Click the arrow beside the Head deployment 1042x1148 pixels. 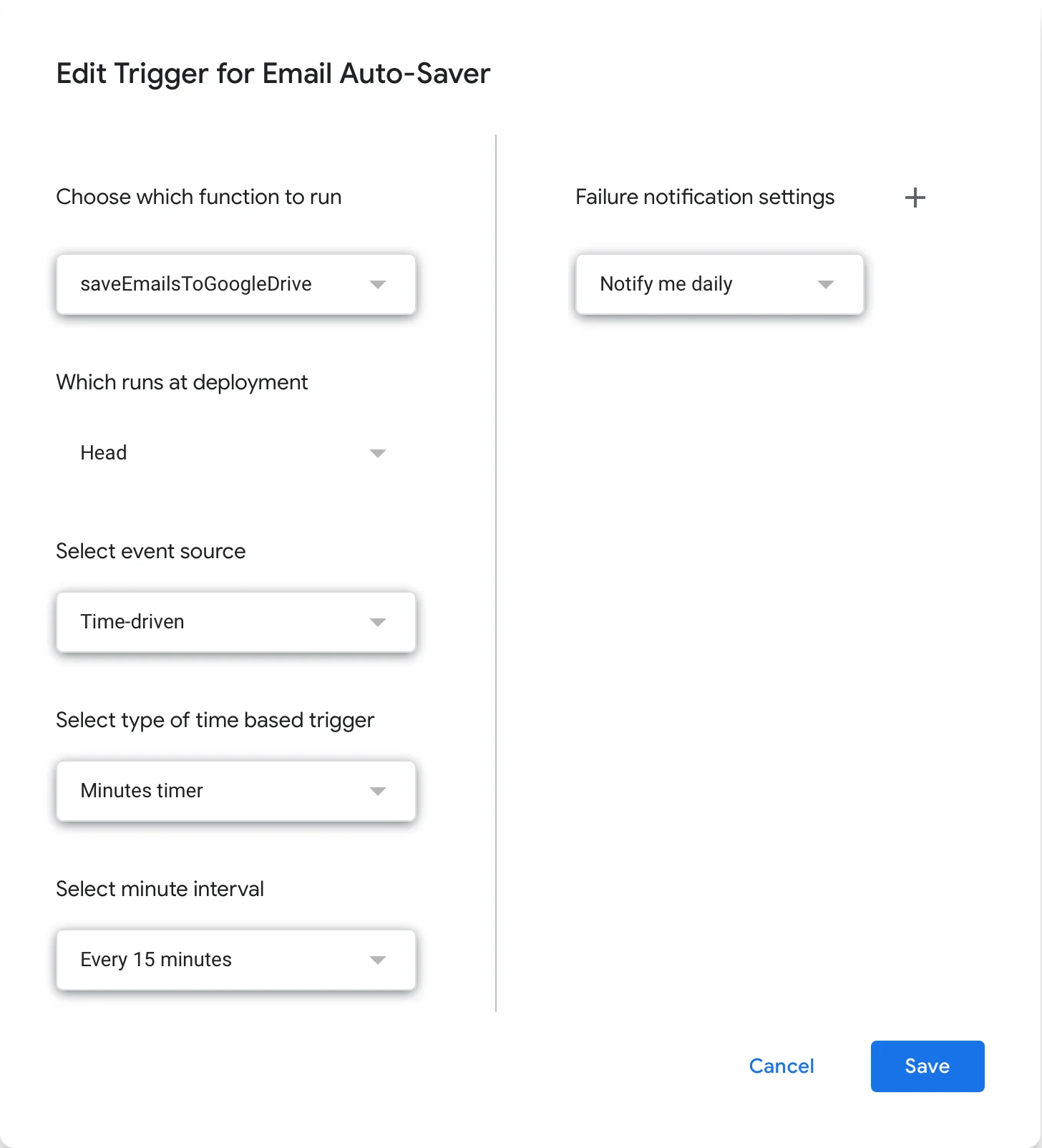[378, 453]
